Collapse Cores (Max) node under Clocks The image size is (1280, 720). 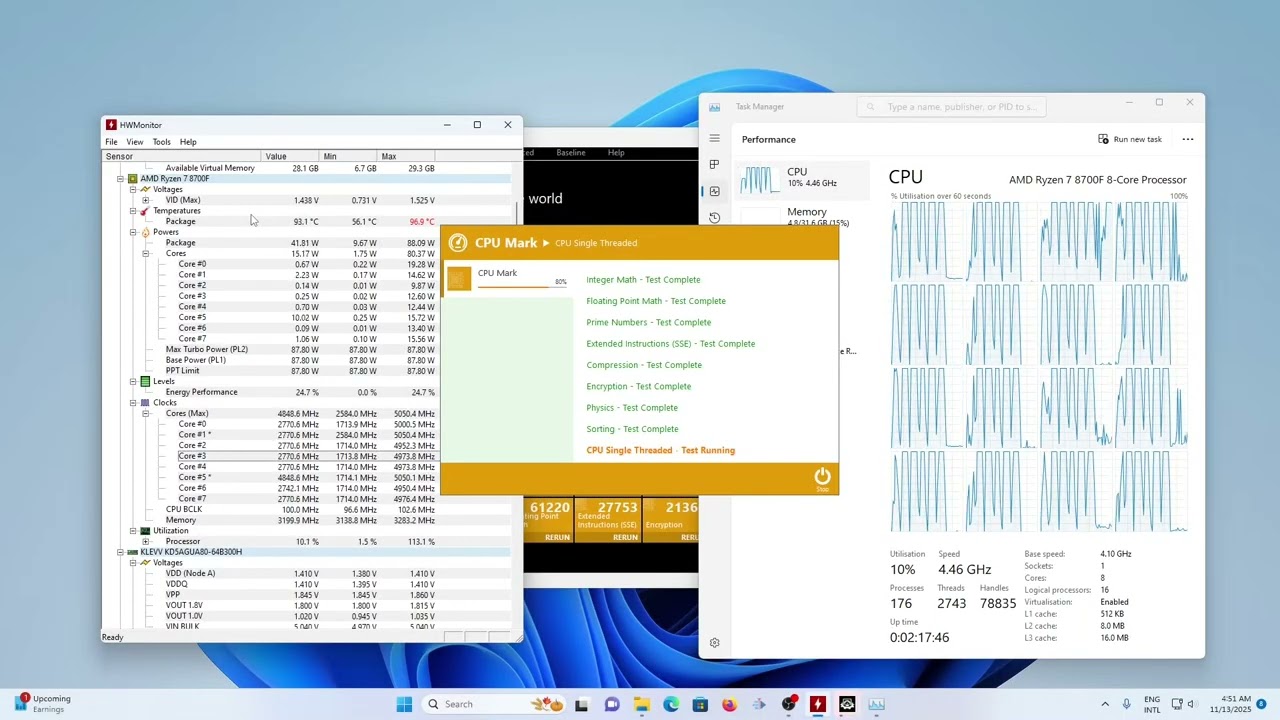tap(146, 413)
